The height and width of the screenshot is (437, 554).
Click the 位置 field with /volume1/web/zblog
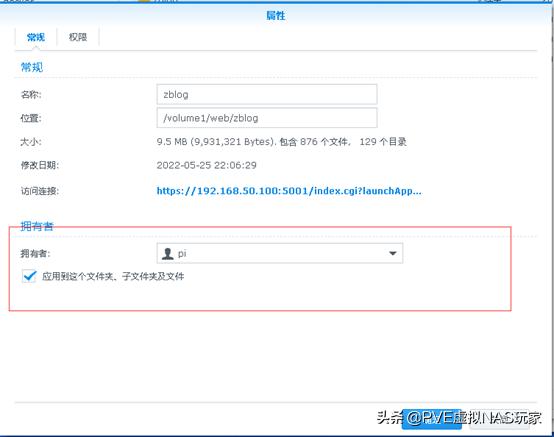[267, 118]
